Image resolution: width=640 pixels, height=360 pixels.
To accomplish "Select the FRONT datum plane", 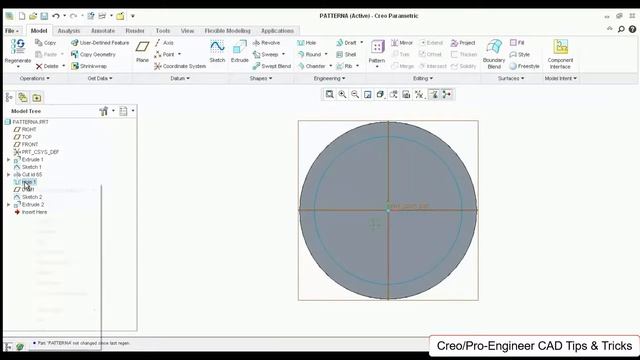I will 26,144.
